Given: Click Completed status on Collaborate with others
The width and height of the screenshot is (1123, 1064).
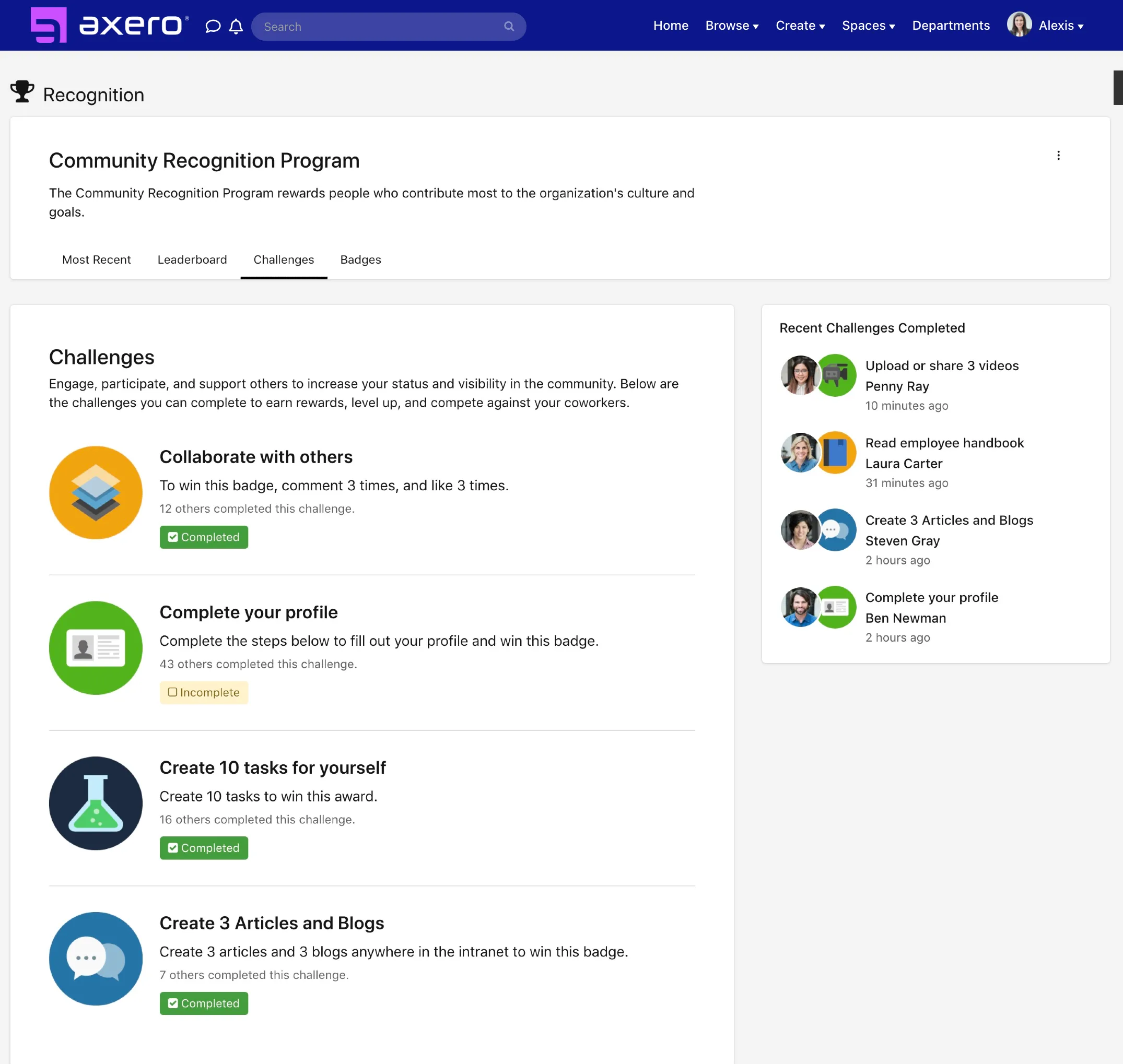Looking at the screenshot, I should pos(204,537).
